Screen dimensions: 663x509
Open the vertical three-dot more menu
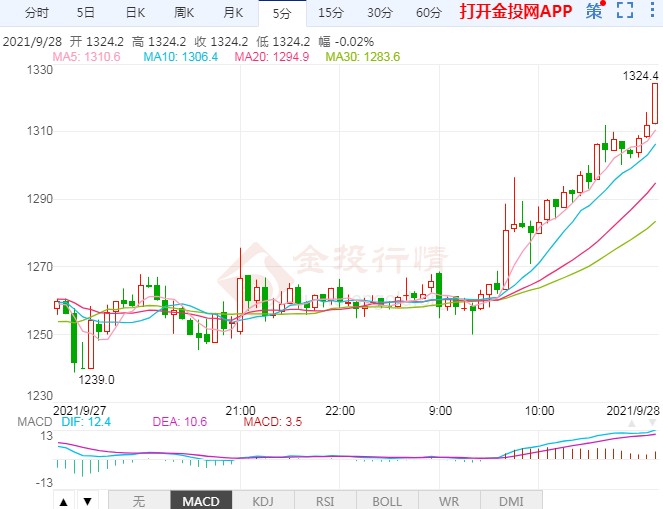coord(651,12)
